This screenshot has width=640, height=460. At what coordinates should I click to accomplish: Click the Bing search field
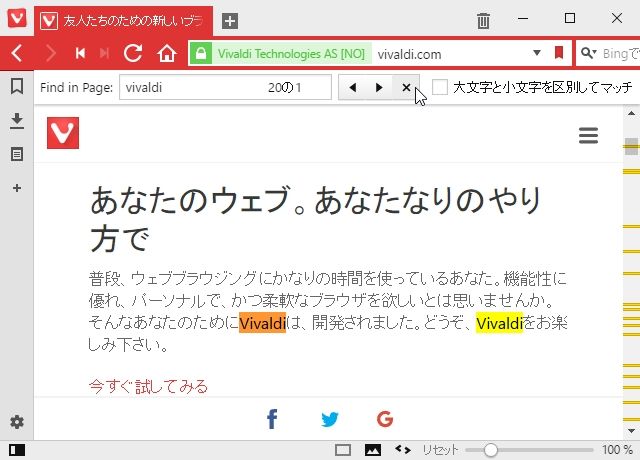pos(620,53)
